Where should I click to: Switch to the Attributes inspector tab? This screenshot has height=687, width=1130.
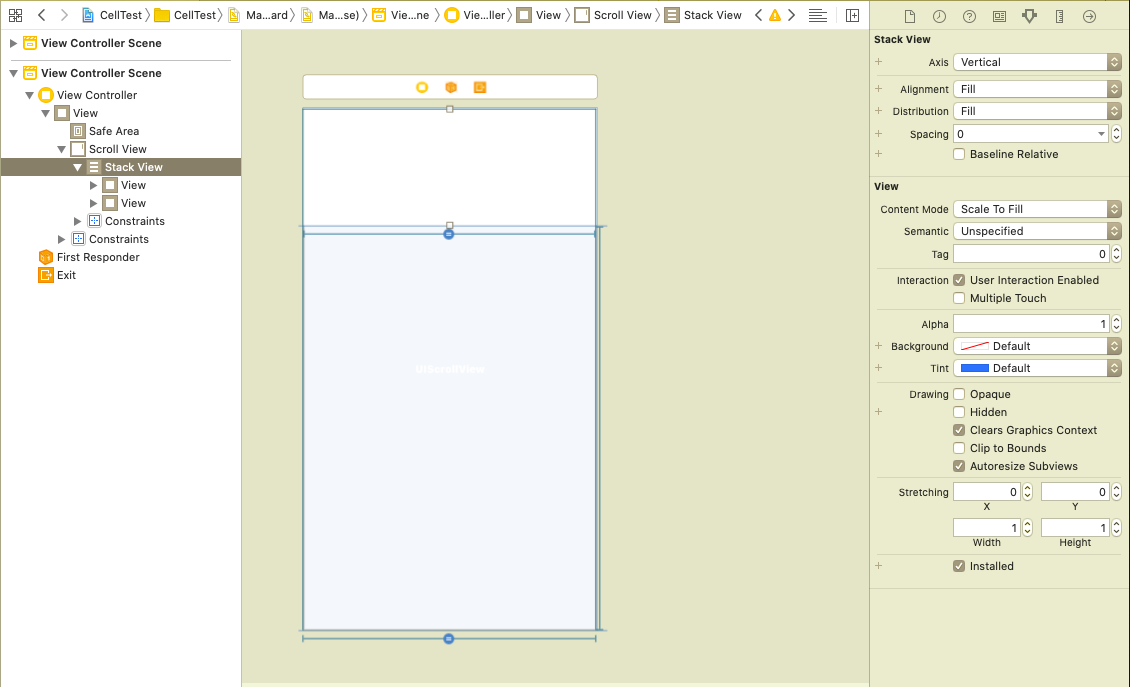tap(1029, 16)
